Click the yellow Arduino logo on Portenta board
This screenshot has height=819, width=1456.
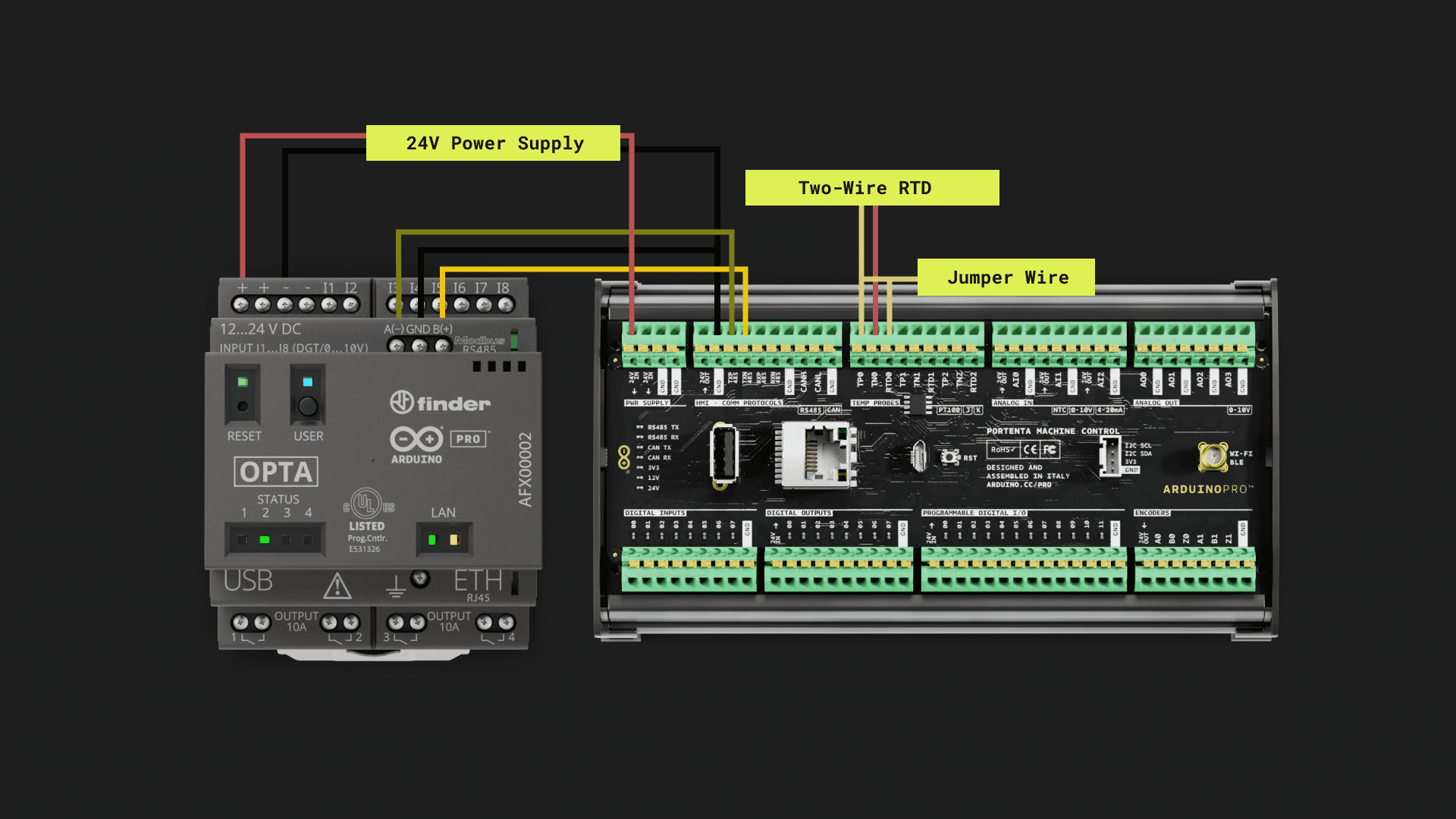click(624, 458)
